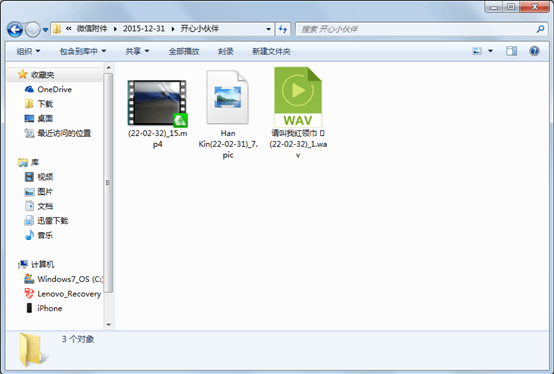
Task: Click the file name 请叫我红领巾 (22-02-32)_1.wav
Action: (x=298, y=144)
